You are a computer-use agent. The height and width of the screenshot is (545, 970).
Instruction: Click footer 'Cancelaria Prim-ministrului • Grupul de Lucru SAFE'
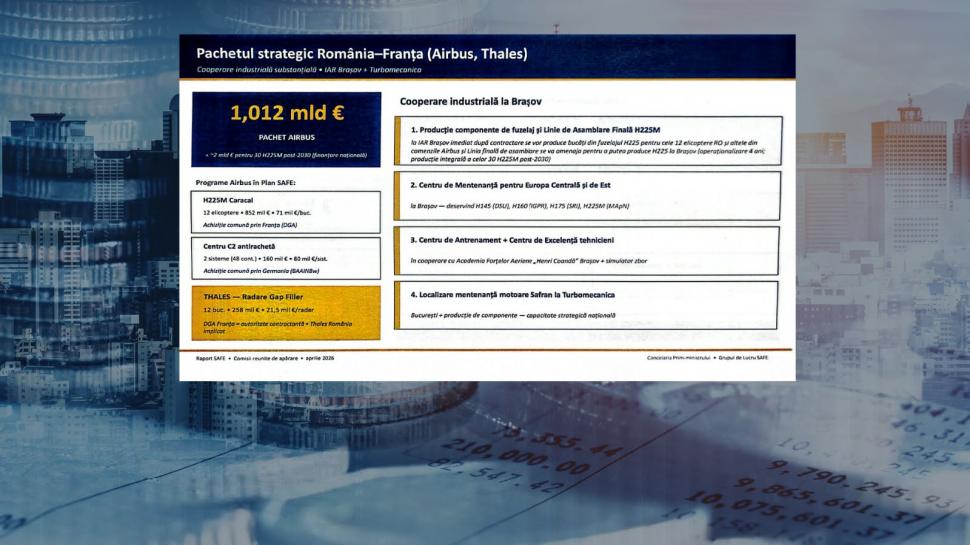pos(707,358)
